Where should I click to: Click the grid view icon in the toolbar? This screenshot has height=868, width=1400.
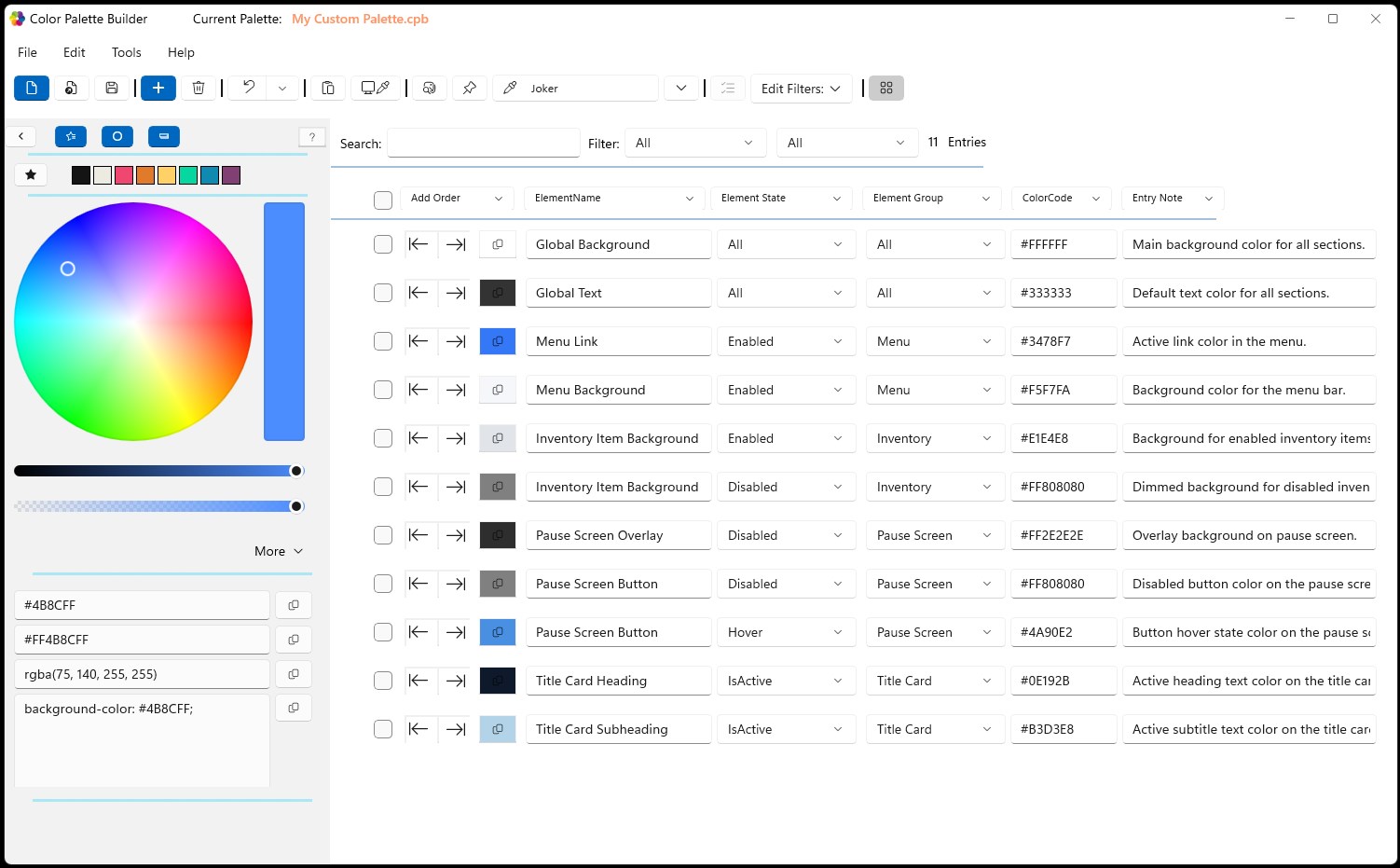(886, 88)
